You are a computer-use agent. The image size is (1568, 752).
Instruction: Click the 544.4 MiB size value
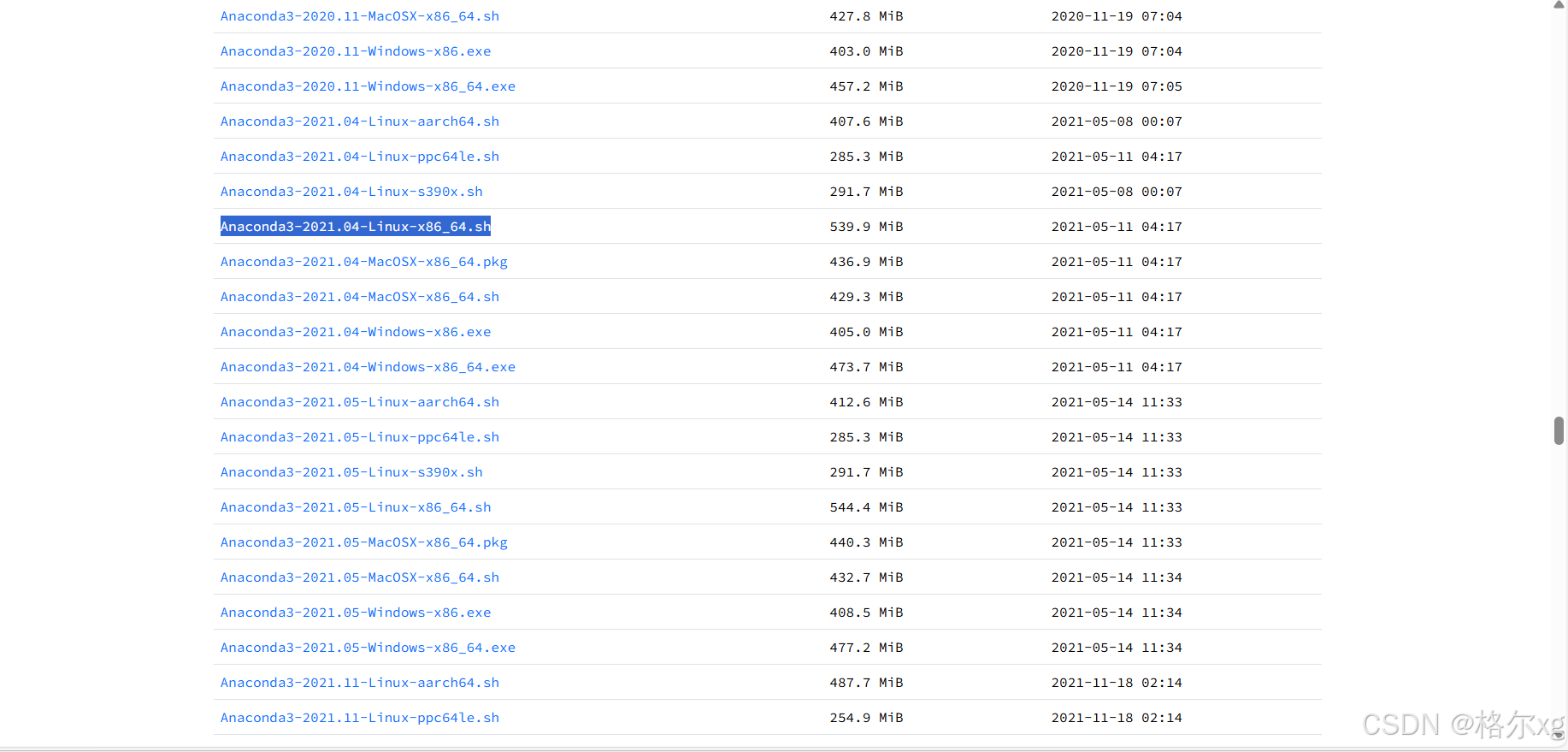point(866,507)
